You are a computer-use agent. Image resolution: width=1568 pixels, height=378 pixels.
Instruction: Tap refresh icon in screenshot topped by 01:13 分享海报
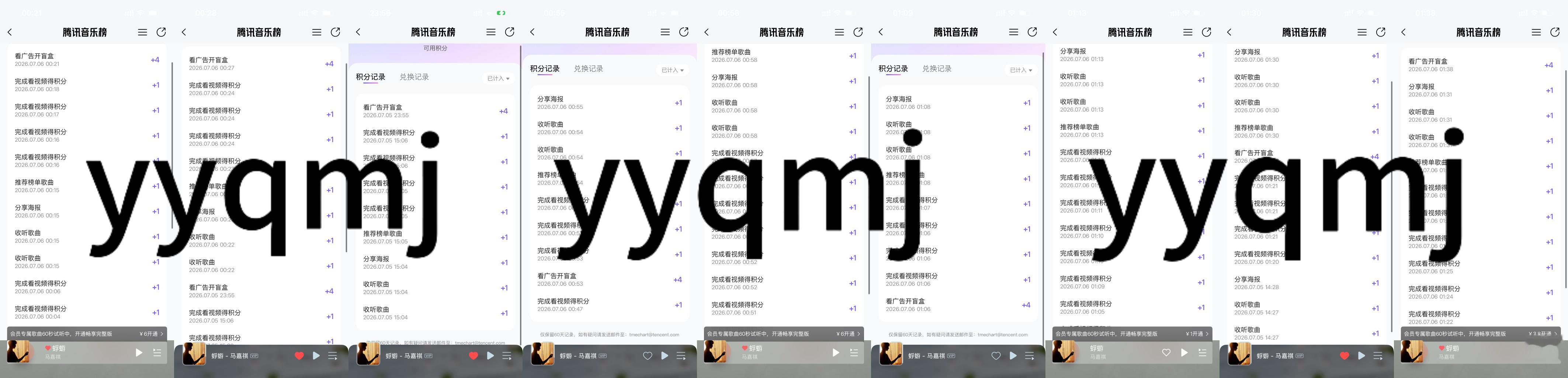pos(1207,32)
